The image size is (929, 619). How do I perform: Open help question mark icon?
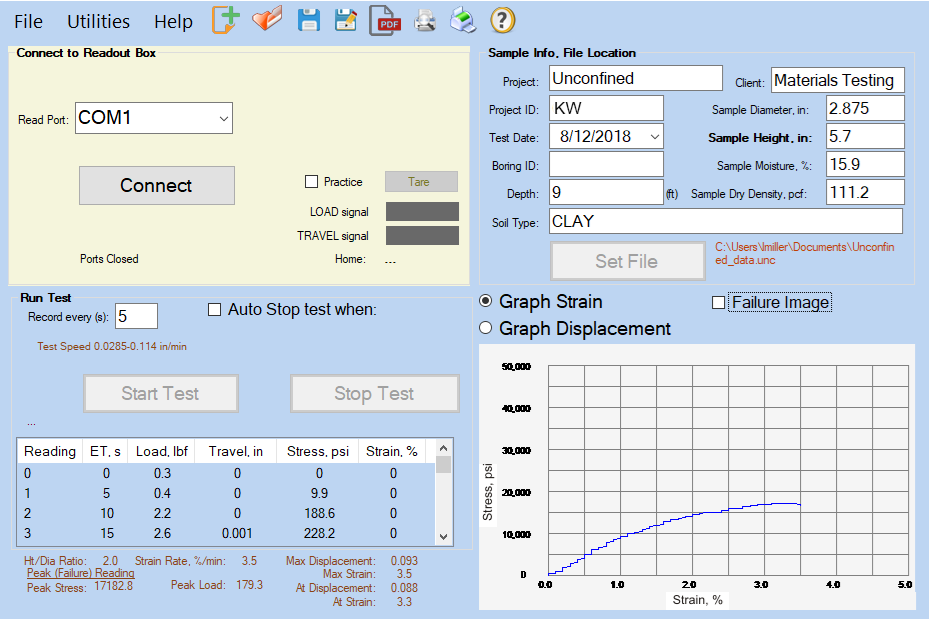point(502,21)
